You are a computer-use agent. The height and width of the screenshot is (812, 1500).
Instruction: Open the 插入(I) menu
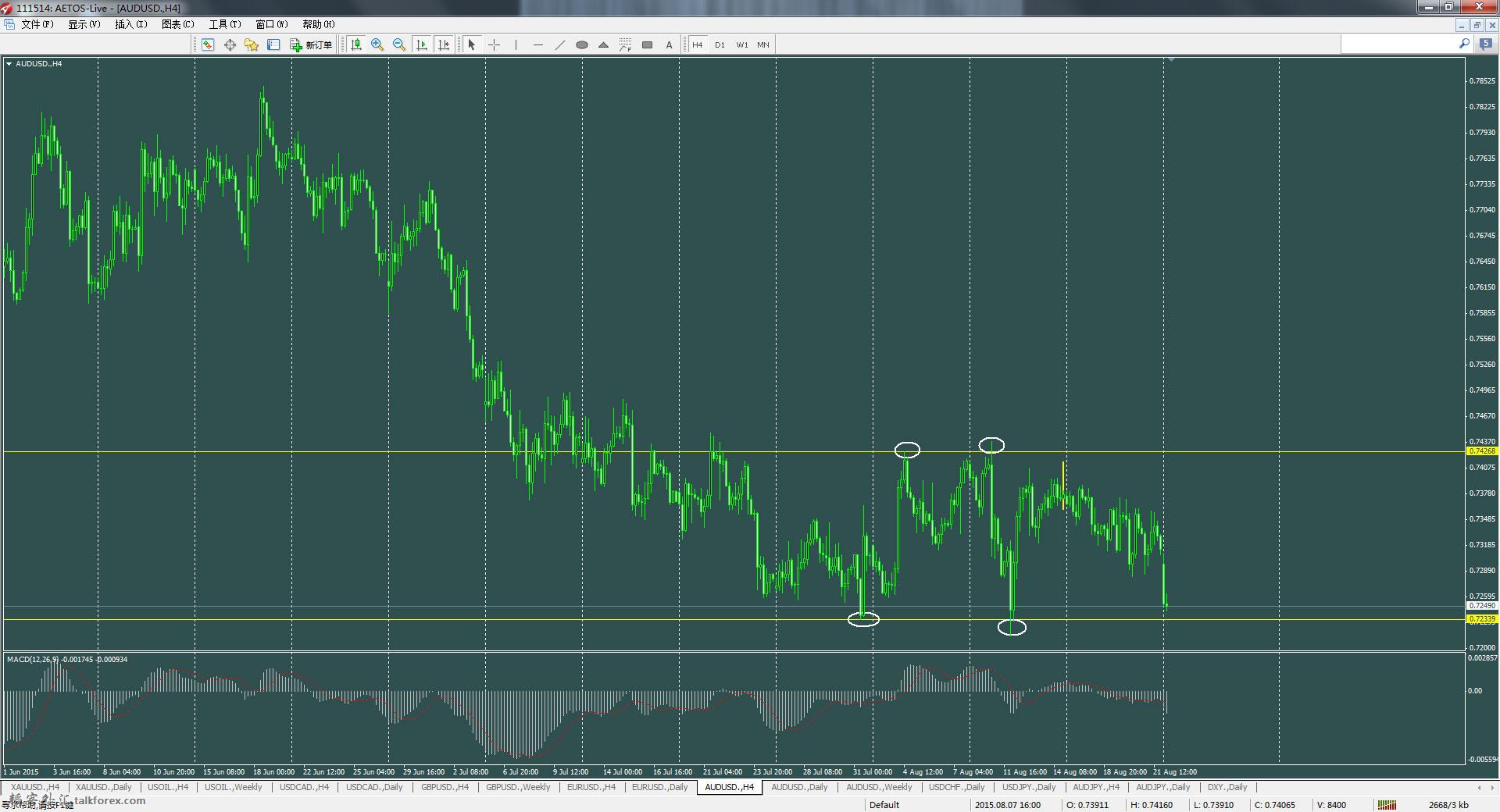pyautogui.click(x=131, y=24)
